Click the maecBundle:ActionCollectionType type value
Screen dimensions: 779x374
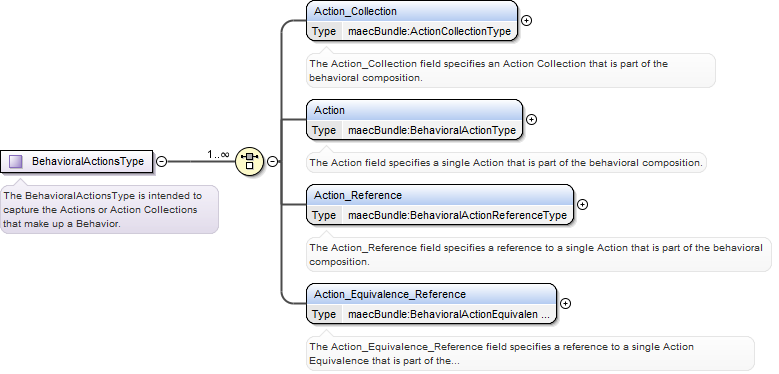point(429,31)
